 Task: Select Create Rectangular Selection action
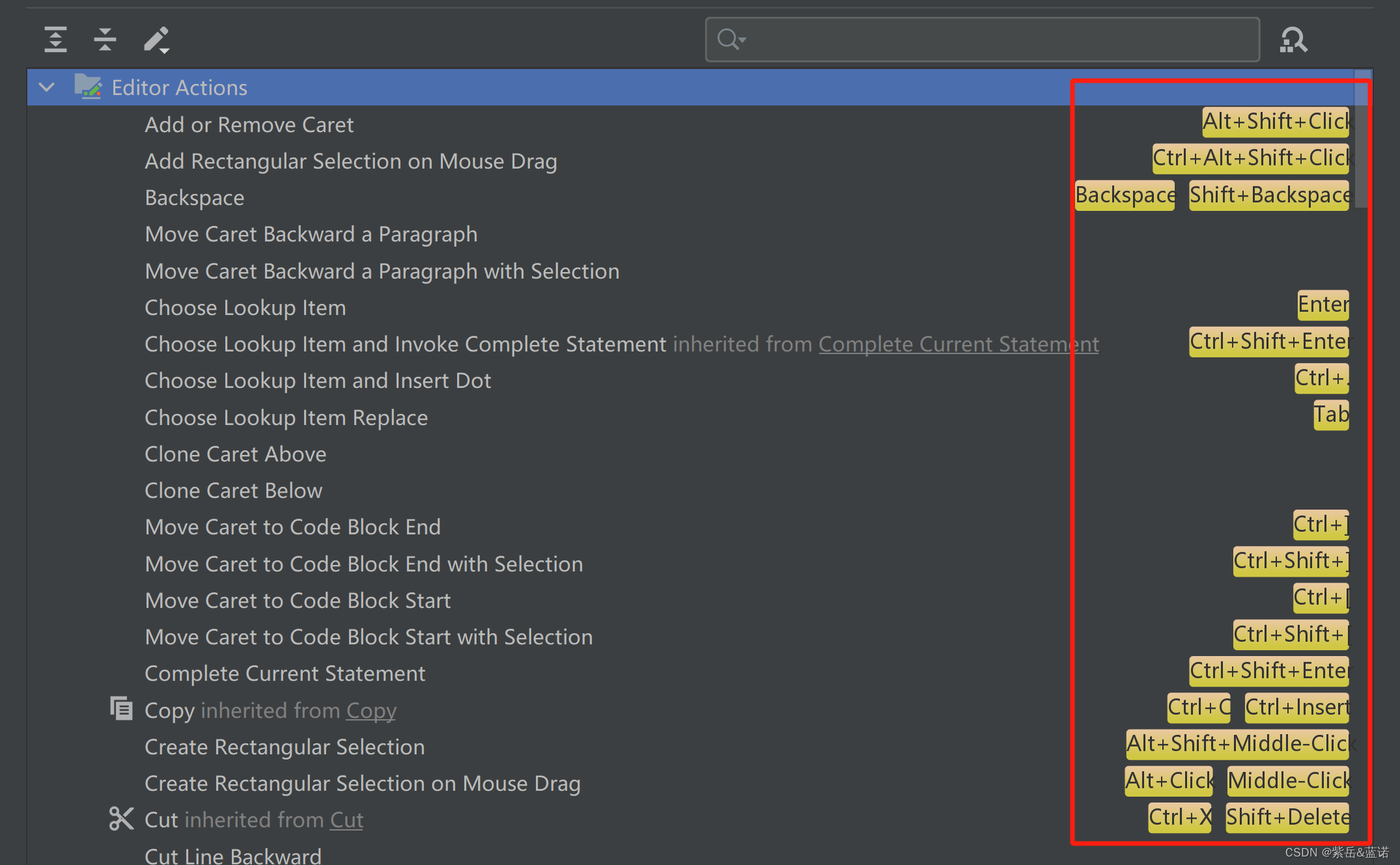point(285,747)
